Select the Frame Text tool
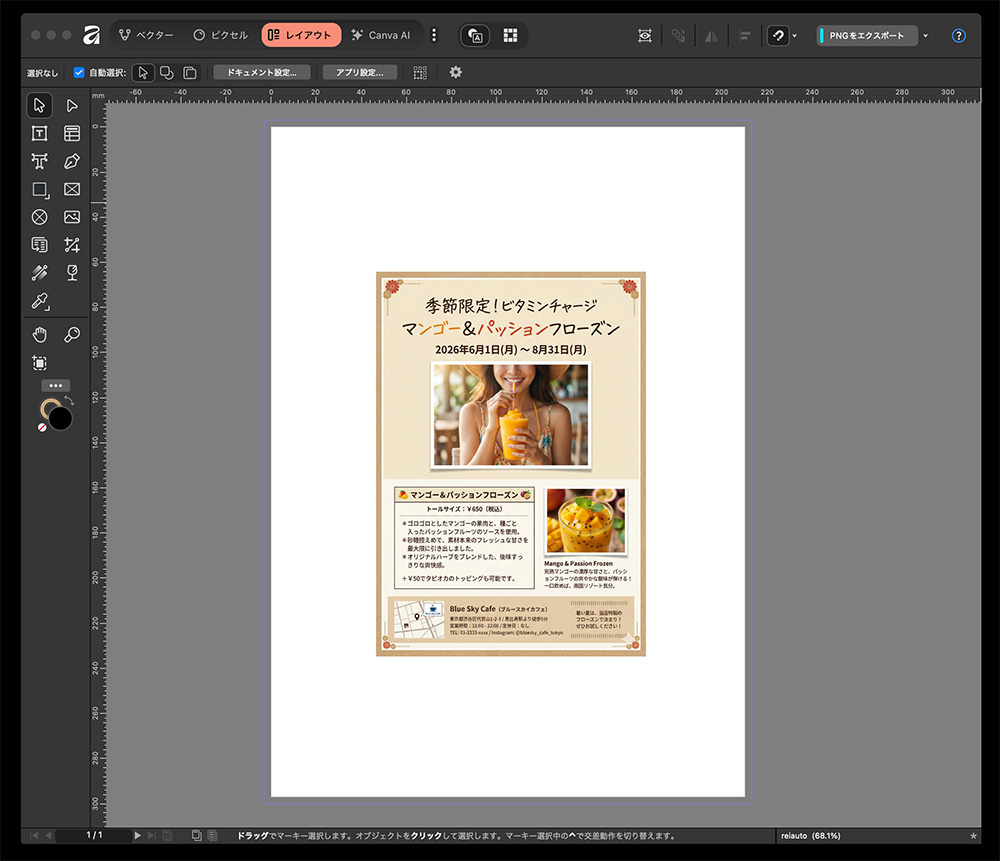The height and width of the screenshot is (861, 1000). [40, 133]
